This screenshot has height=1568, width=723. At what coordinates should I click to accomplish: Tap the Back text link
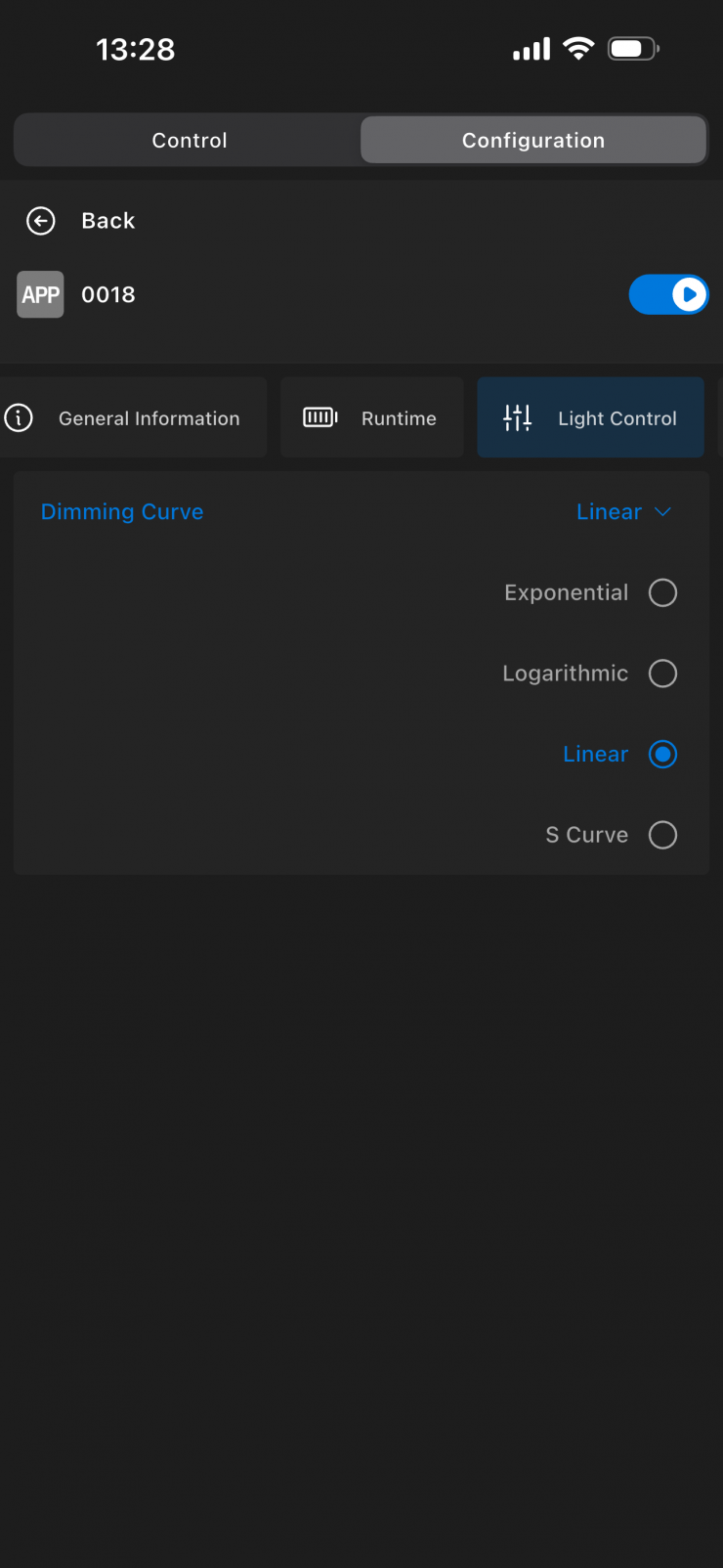[108, 221]
